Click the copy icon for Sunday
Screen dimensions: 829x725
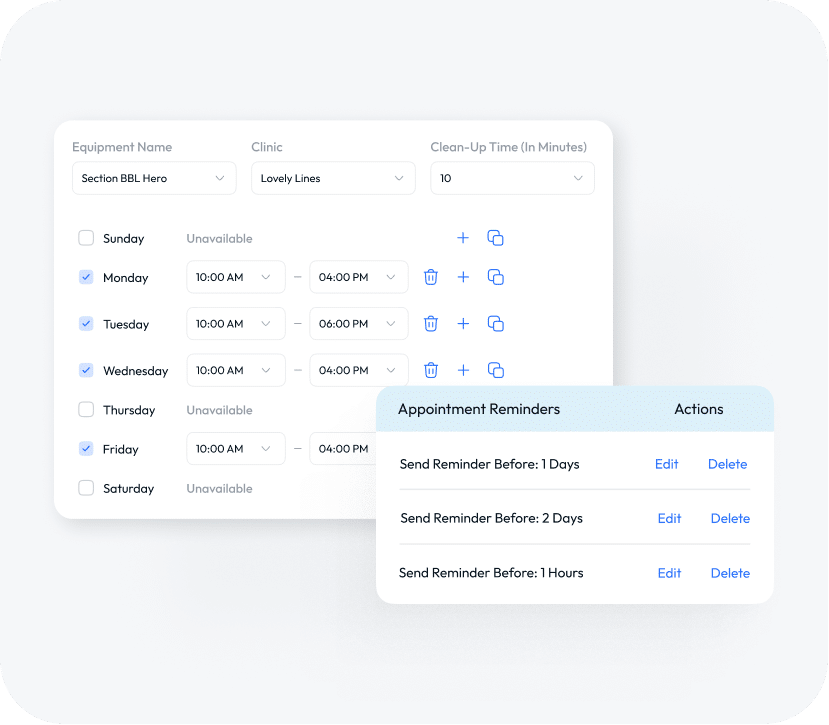[x=495, y=238]
